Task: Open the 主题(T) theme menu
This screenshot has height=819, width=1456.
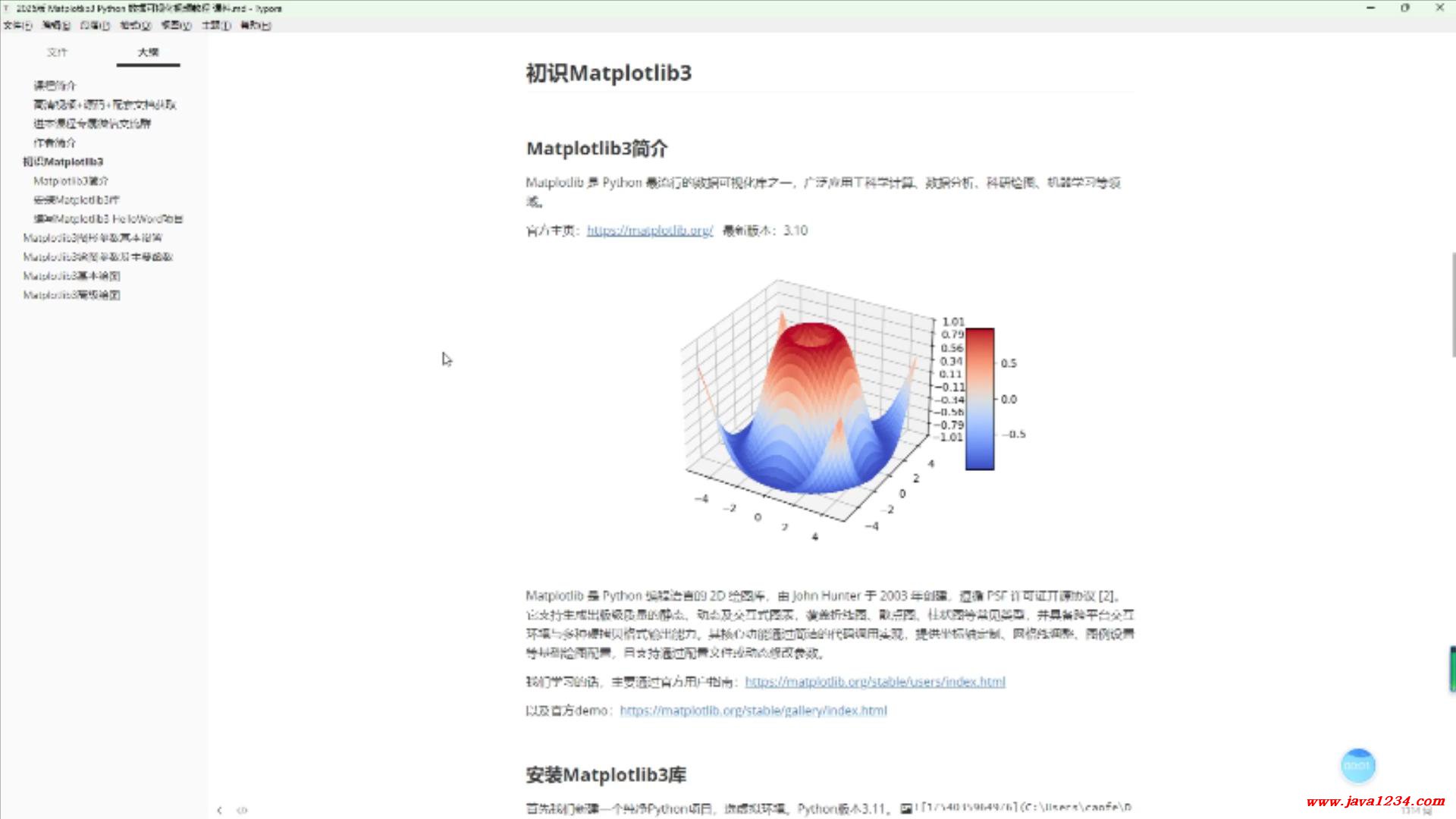Action: pyautogui.click(x=215, y=25)
